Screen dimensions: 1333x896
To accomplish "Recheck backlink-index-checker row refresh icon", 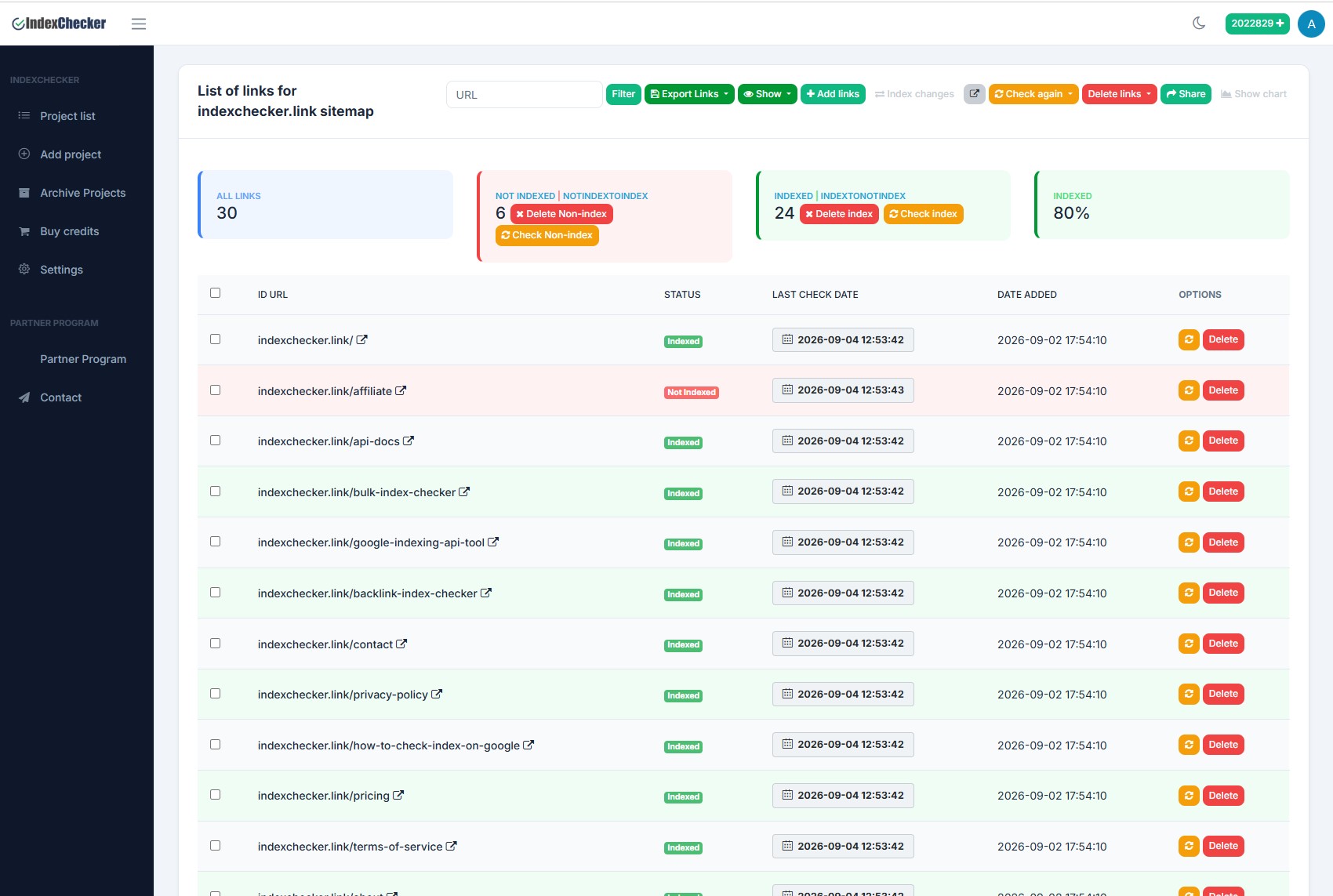I will (1189, 593).
